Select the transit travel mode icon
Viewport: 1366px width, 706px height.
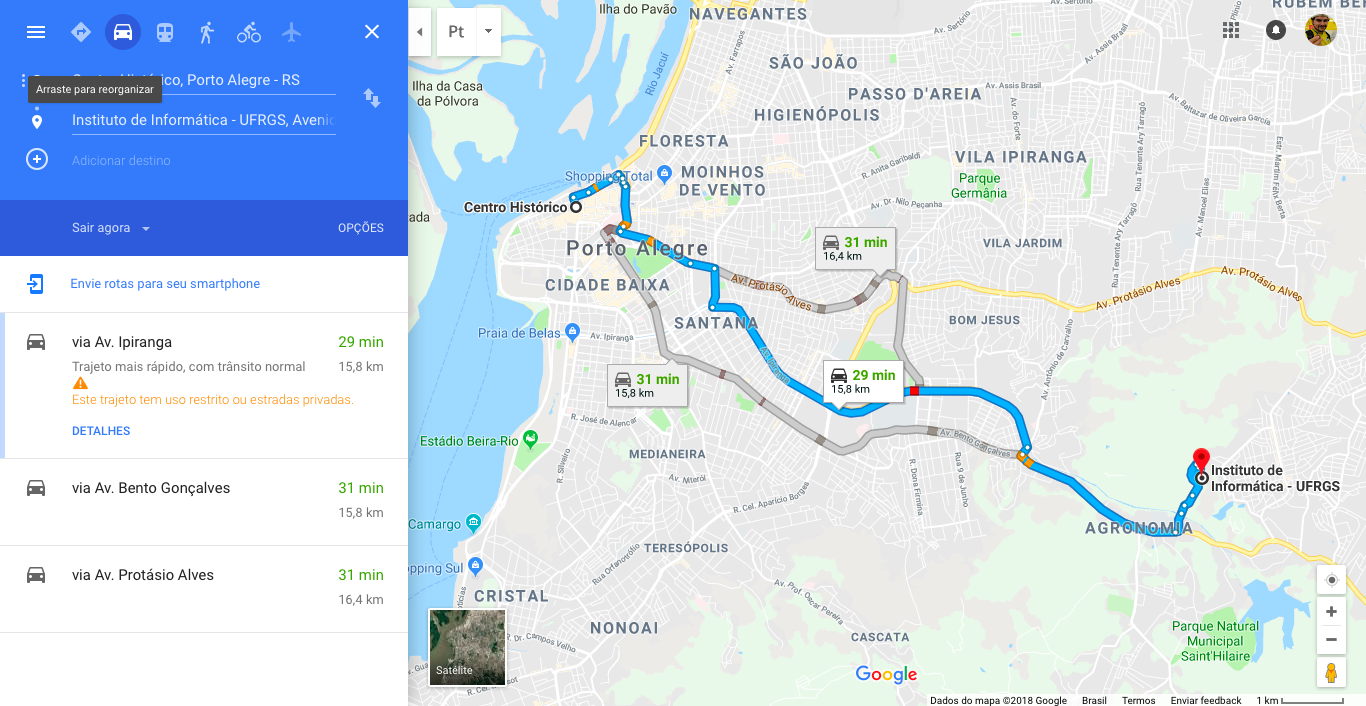pos(165,32)
